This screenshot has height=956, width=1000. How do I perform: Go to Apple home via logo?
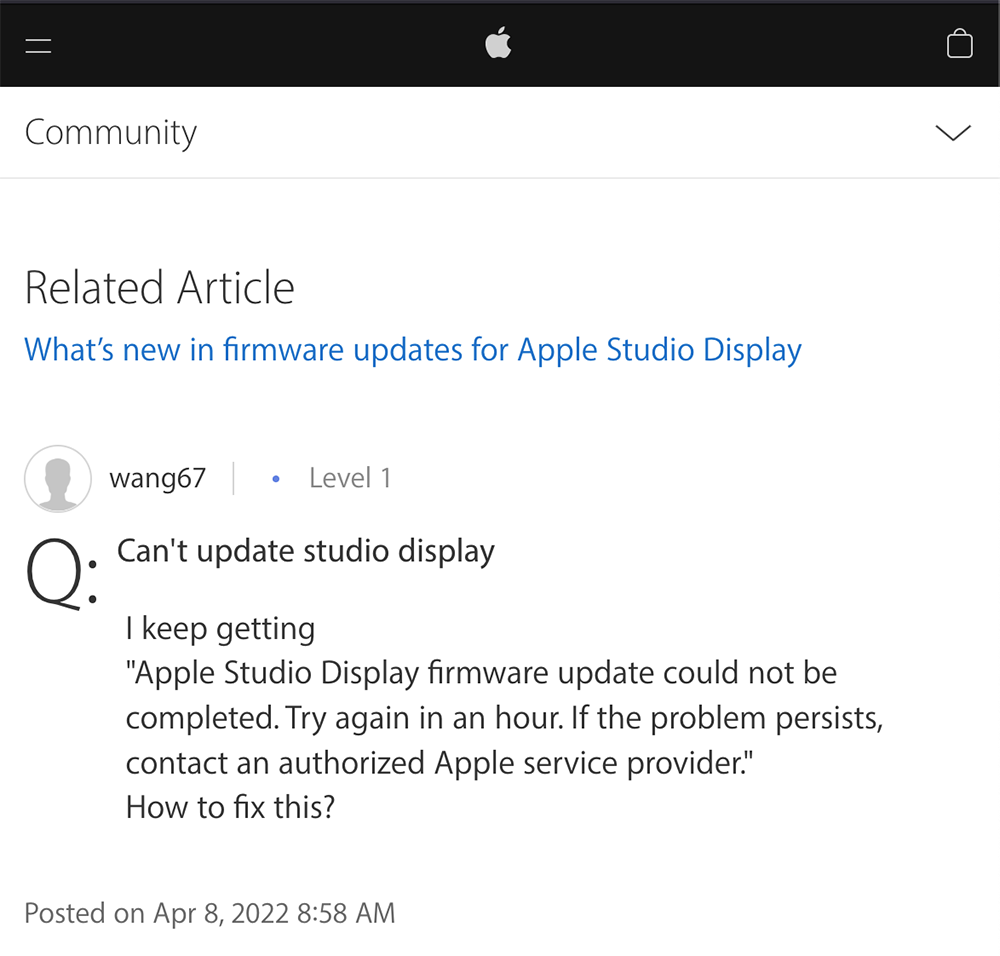pos(498,43)
